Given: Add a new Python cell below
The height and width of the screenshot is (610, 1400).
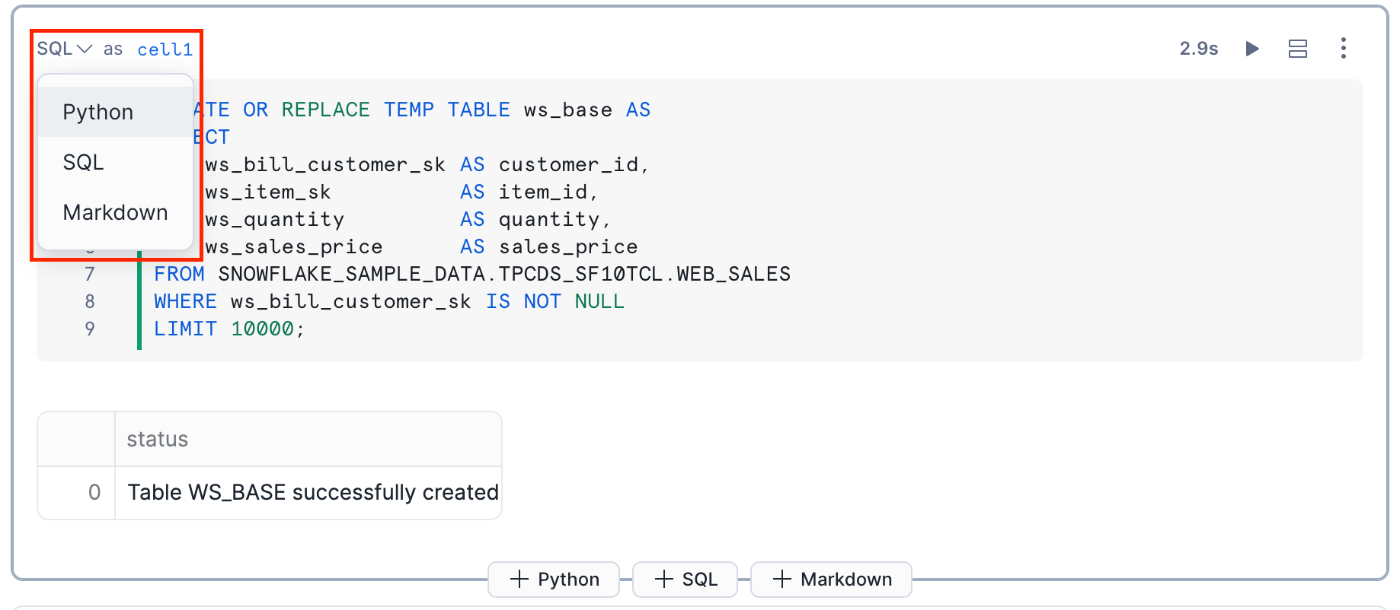Looking at the screenshot, I should pos(554,579).
